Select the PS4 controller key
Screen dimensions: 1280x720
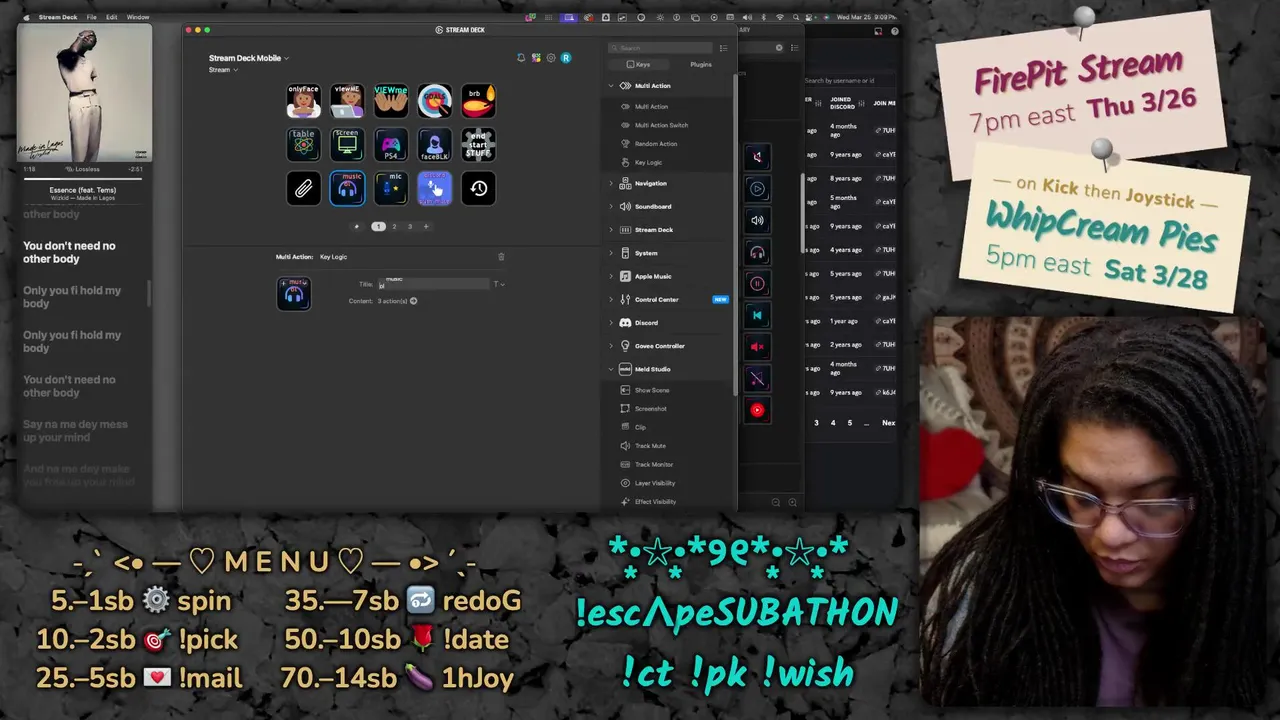click(391, 145)
